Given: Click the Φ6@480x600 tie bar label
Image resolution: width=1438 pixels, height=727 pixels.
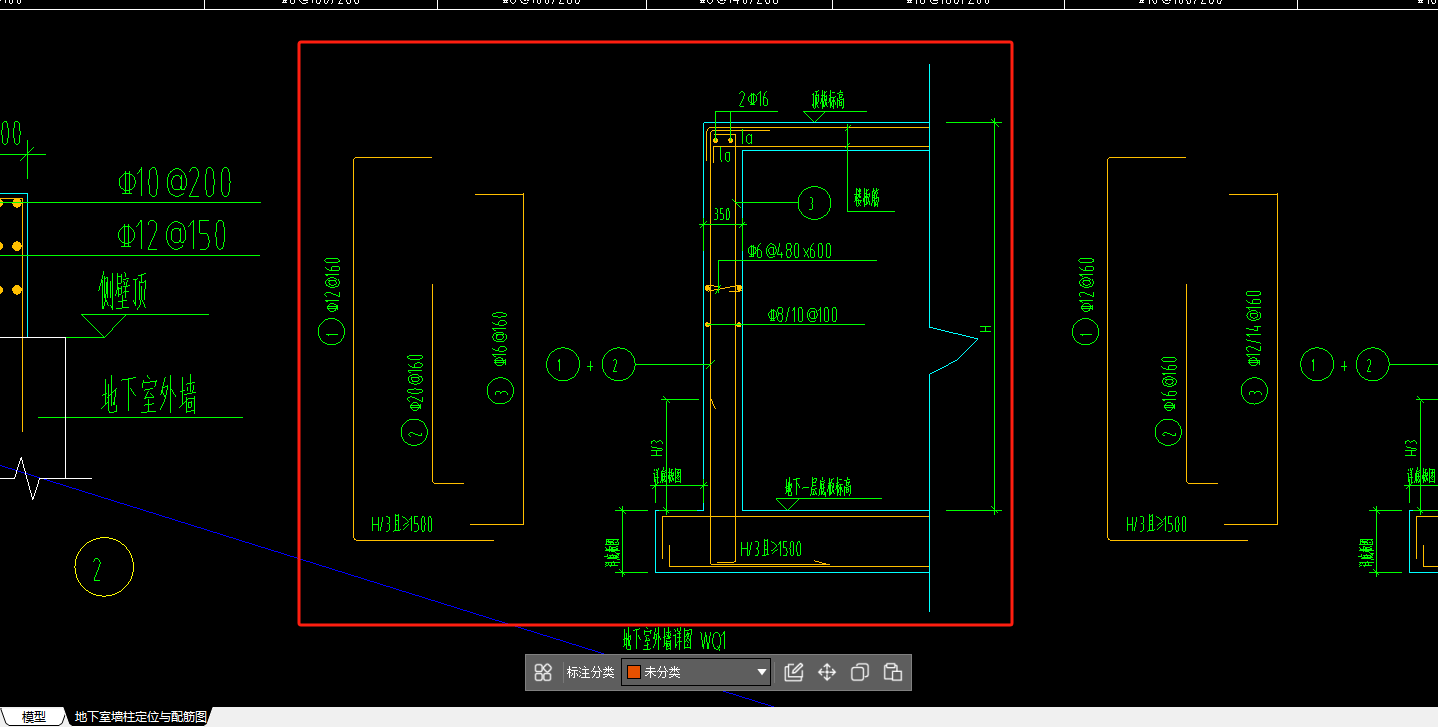Looking at the screenshot, I should coord(790,251).
